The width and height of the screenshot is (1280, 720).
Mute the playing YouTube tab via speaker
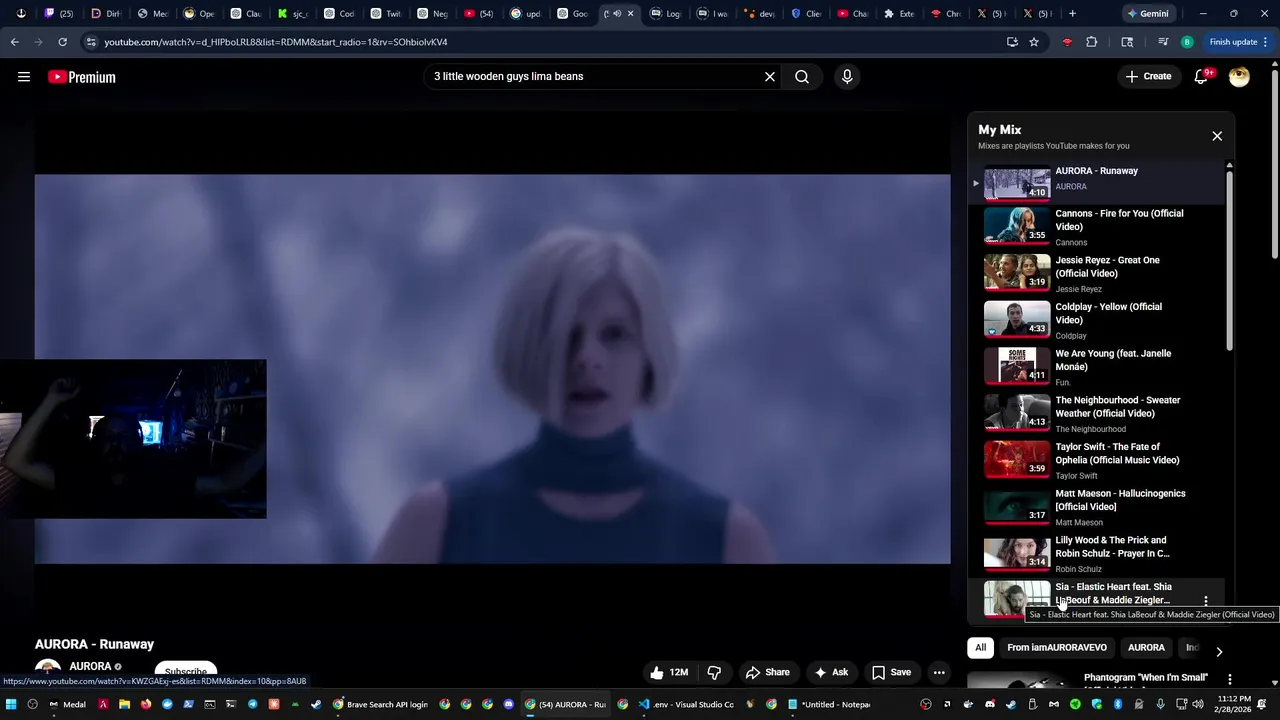(616, 14)
